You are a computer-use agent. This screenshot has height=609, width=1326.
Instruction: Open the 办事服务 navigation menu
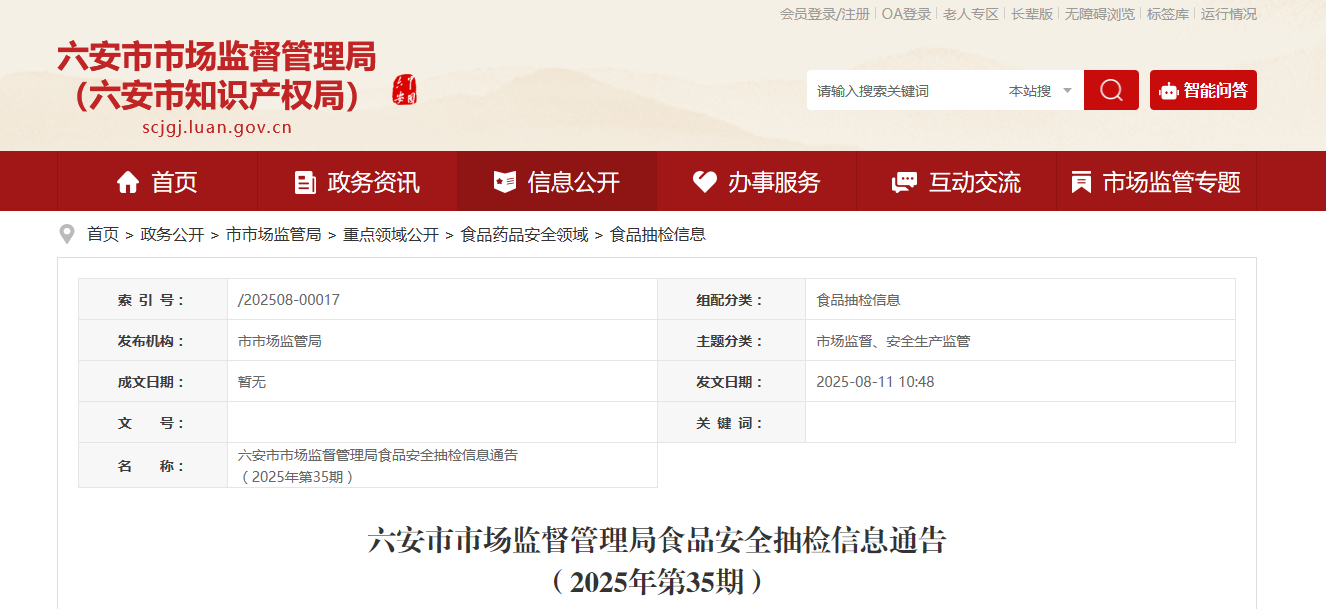[x=757, y=181]
